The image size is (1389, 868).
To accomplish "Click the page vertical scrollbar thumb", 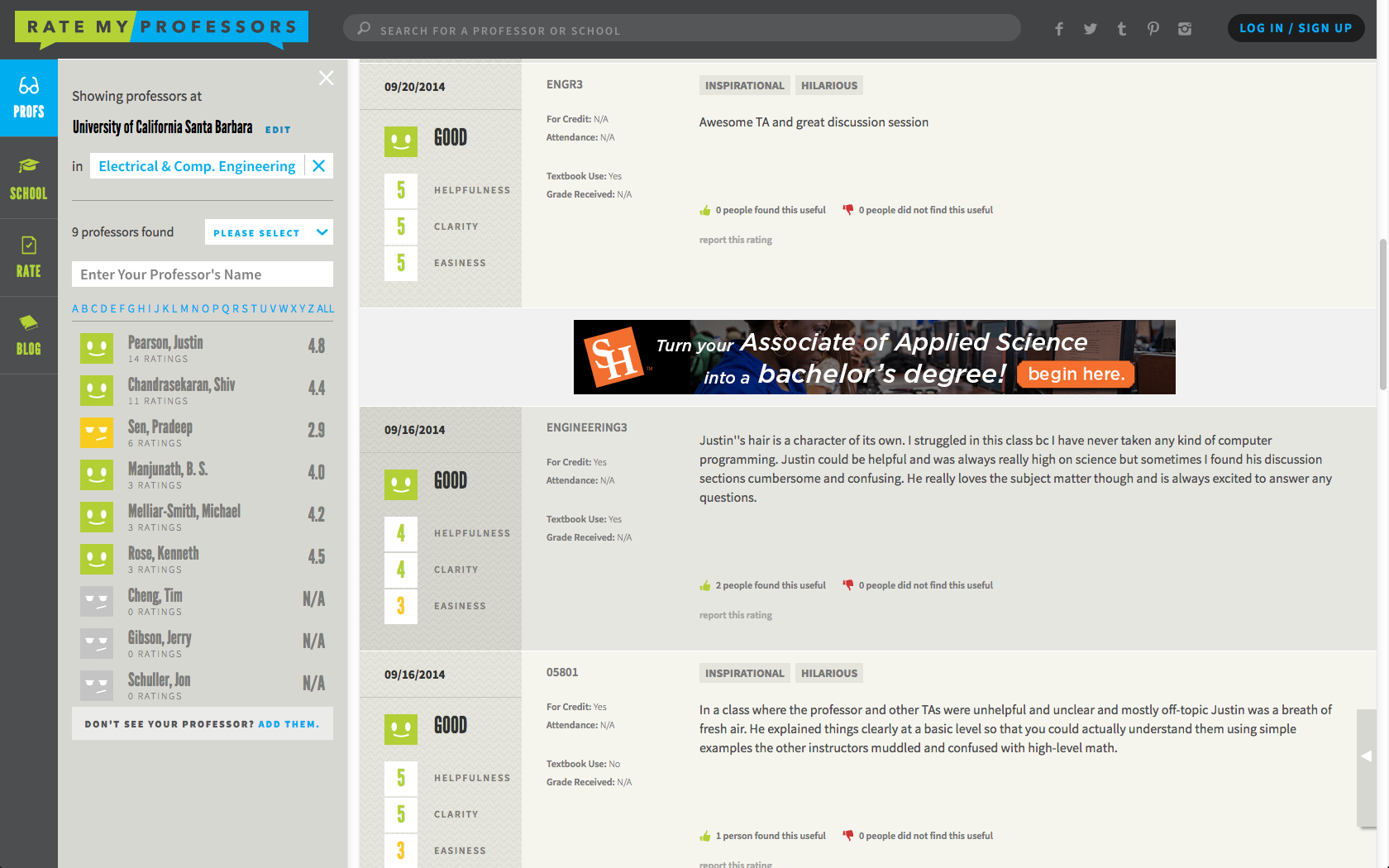I will click(x=1382, y=314).
